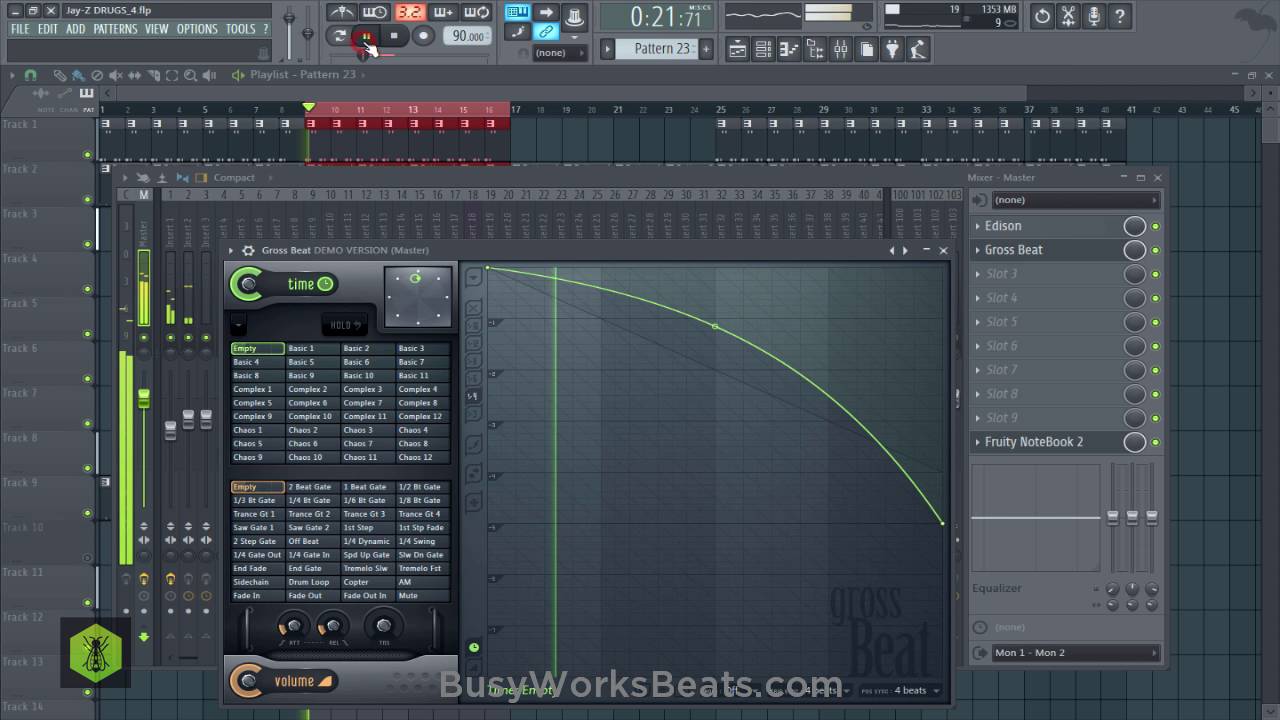Toggle Track 1 mute LED in playlist

pos(88,155)
